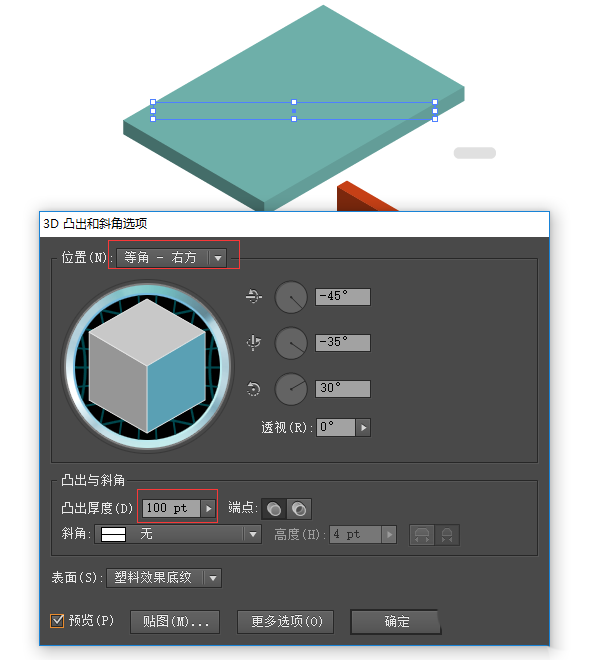Screen dimensions: 591x660
Task: Click the 贴图(M)... button
Action: click(175, 622)
